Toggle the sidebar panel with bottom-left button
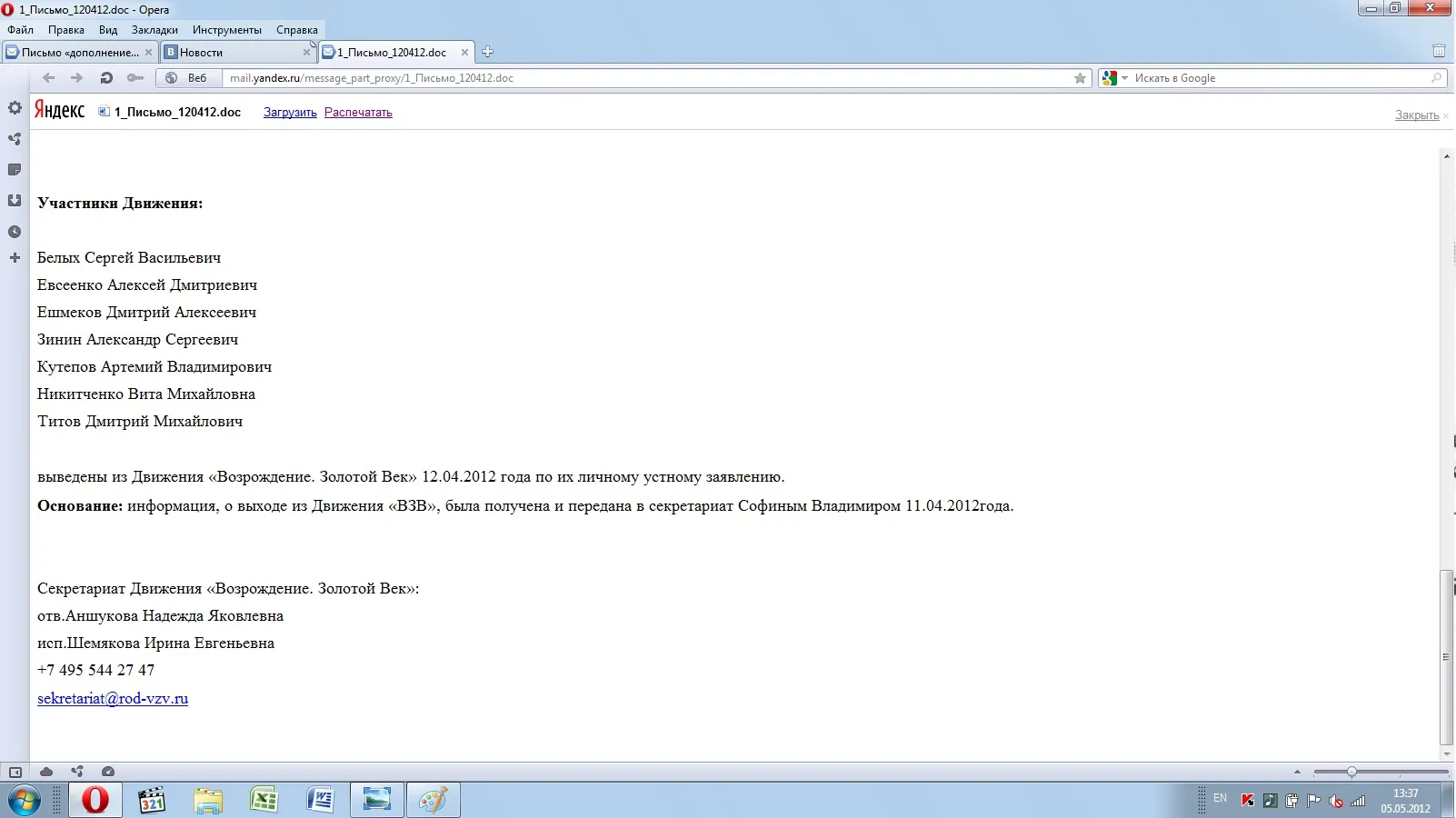Screen dimensions: 1456x818 click(x=15, y=772)
